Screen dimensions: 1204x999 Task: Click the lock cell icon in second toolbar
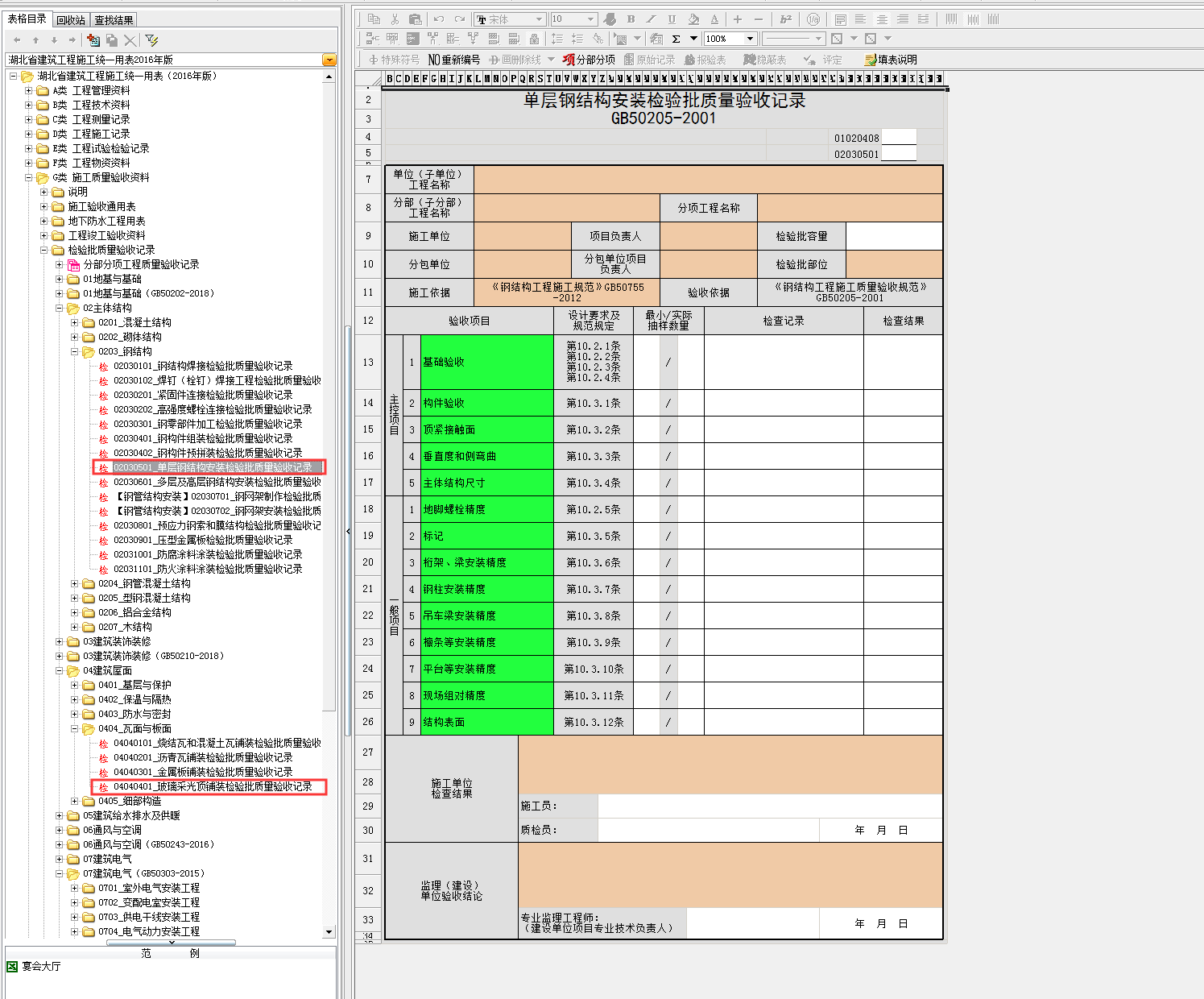click(x=534, y=39)
